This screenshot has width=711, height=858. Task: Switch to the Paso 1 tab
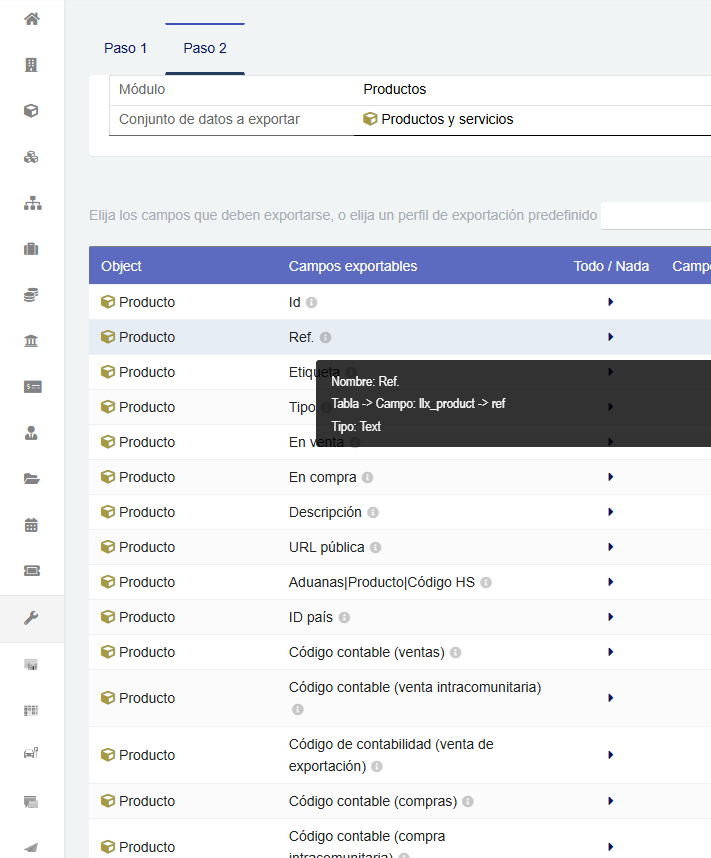(125, 48)
